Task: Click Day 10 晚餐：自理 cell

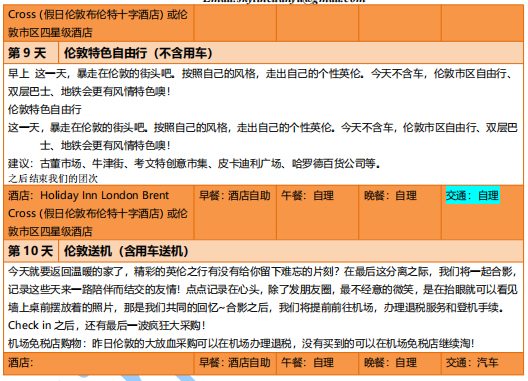Action: pos(390,362)
